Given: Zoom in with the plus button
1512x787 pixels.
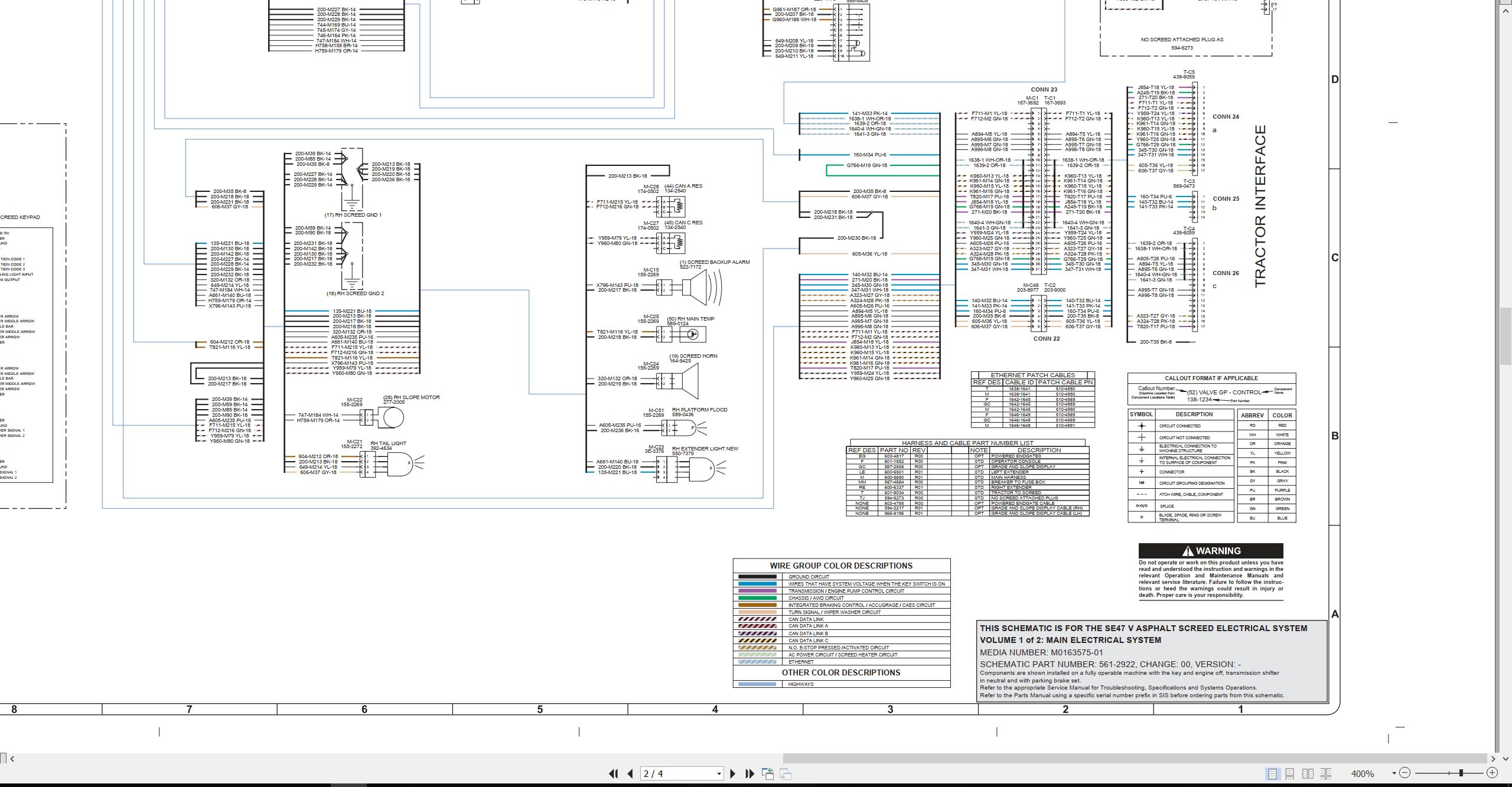Looking at the screenshot, I should point(1493,773).
